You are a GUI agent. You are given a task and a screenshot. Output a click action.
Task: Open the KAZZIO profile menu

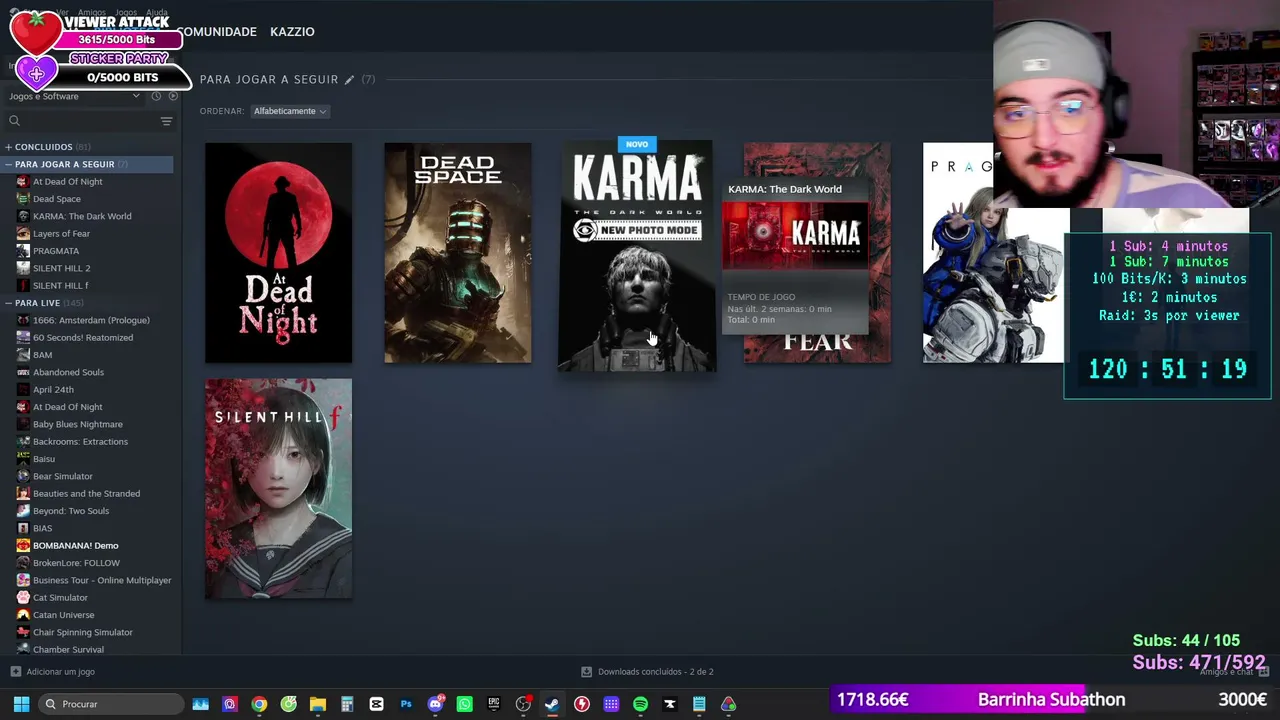pos(292,32)
